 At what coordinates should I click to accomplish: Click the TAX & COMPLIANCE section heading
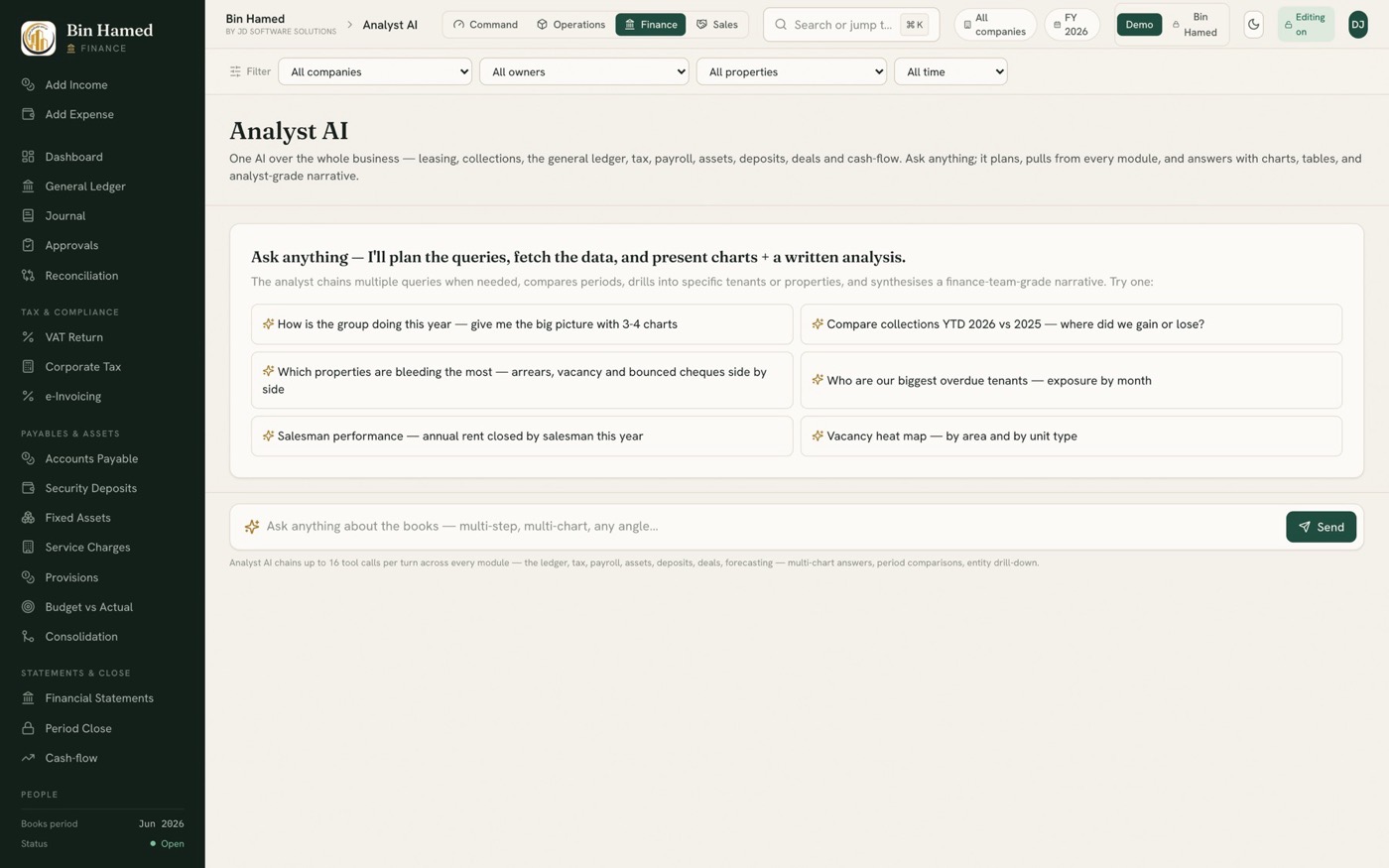point(69,312)
